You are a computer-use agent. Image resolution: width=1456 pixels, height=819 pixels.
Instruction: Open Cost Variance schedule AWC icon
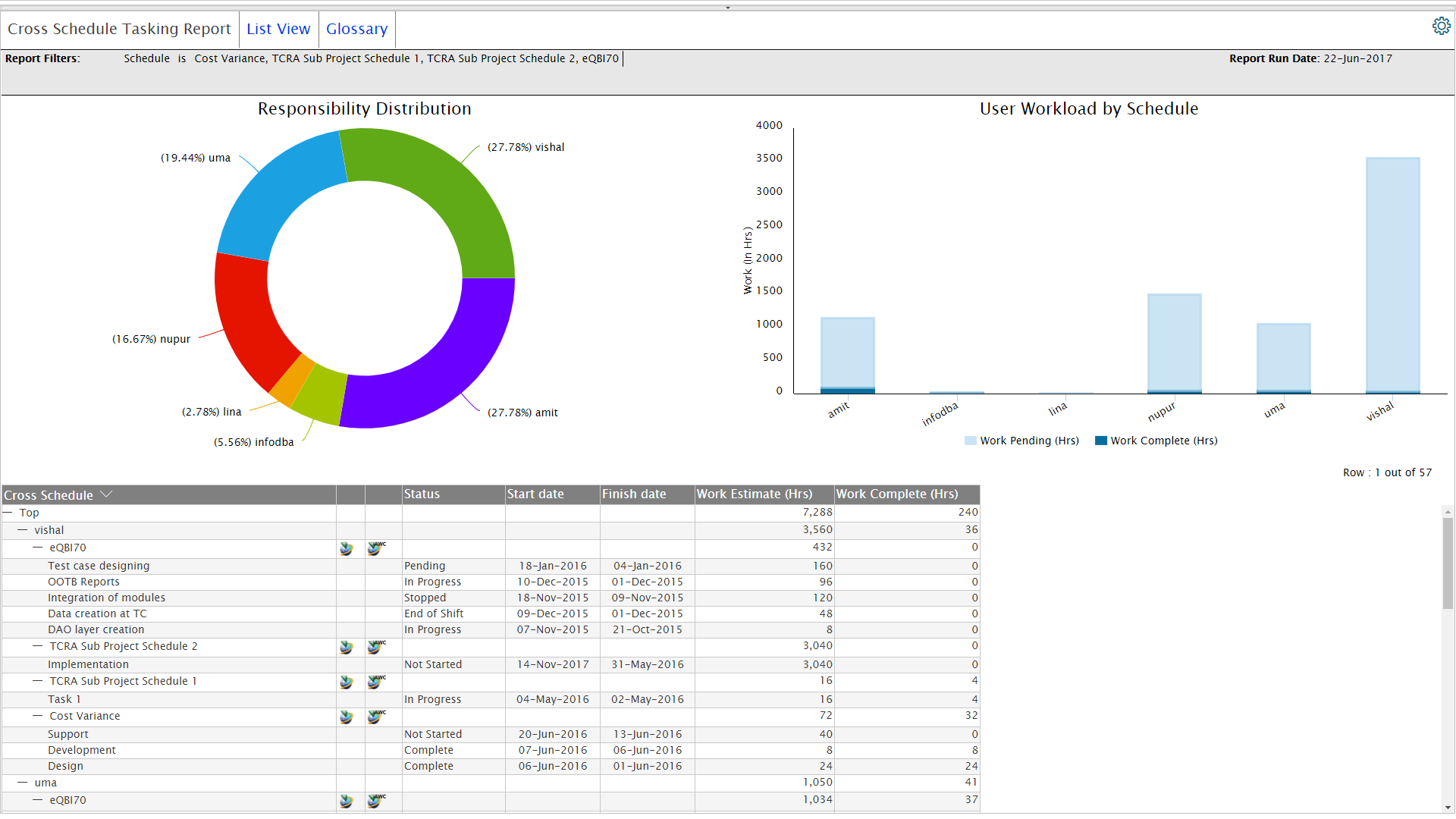pyautogui.click(x=376, y=717)
